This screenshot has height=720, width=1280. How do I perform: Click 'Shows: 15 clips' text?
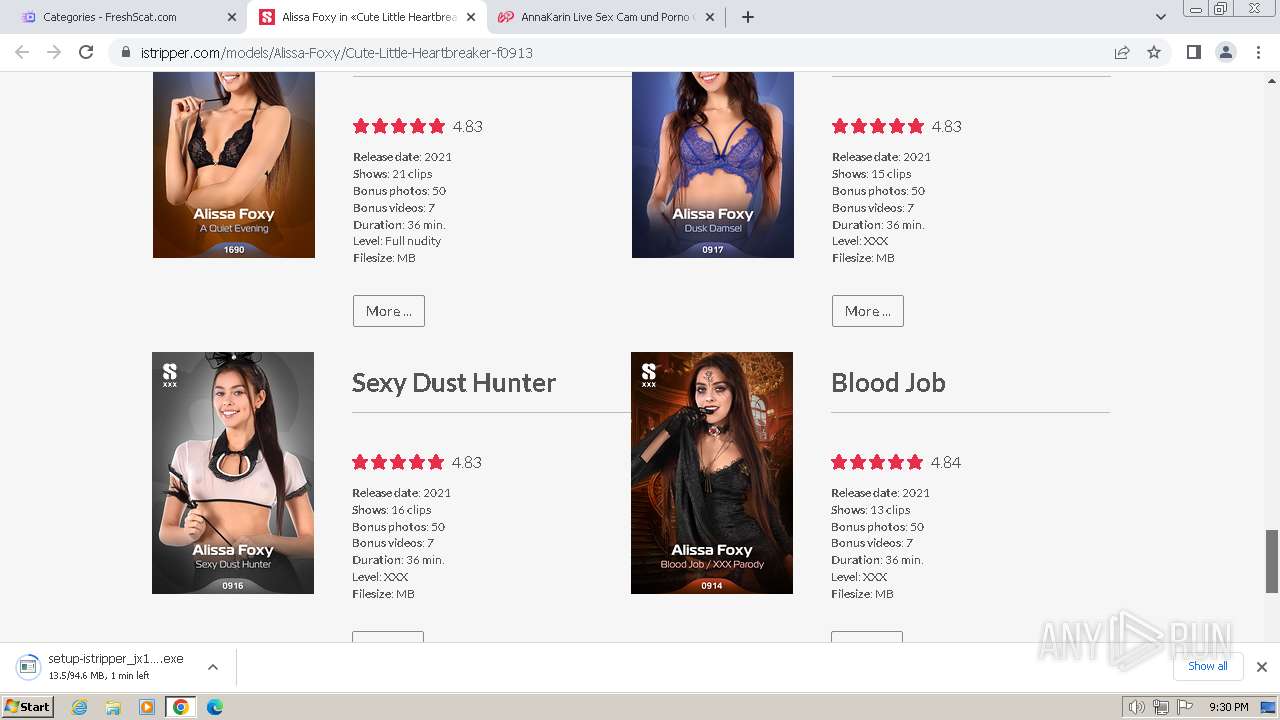[x=872, y=174]
